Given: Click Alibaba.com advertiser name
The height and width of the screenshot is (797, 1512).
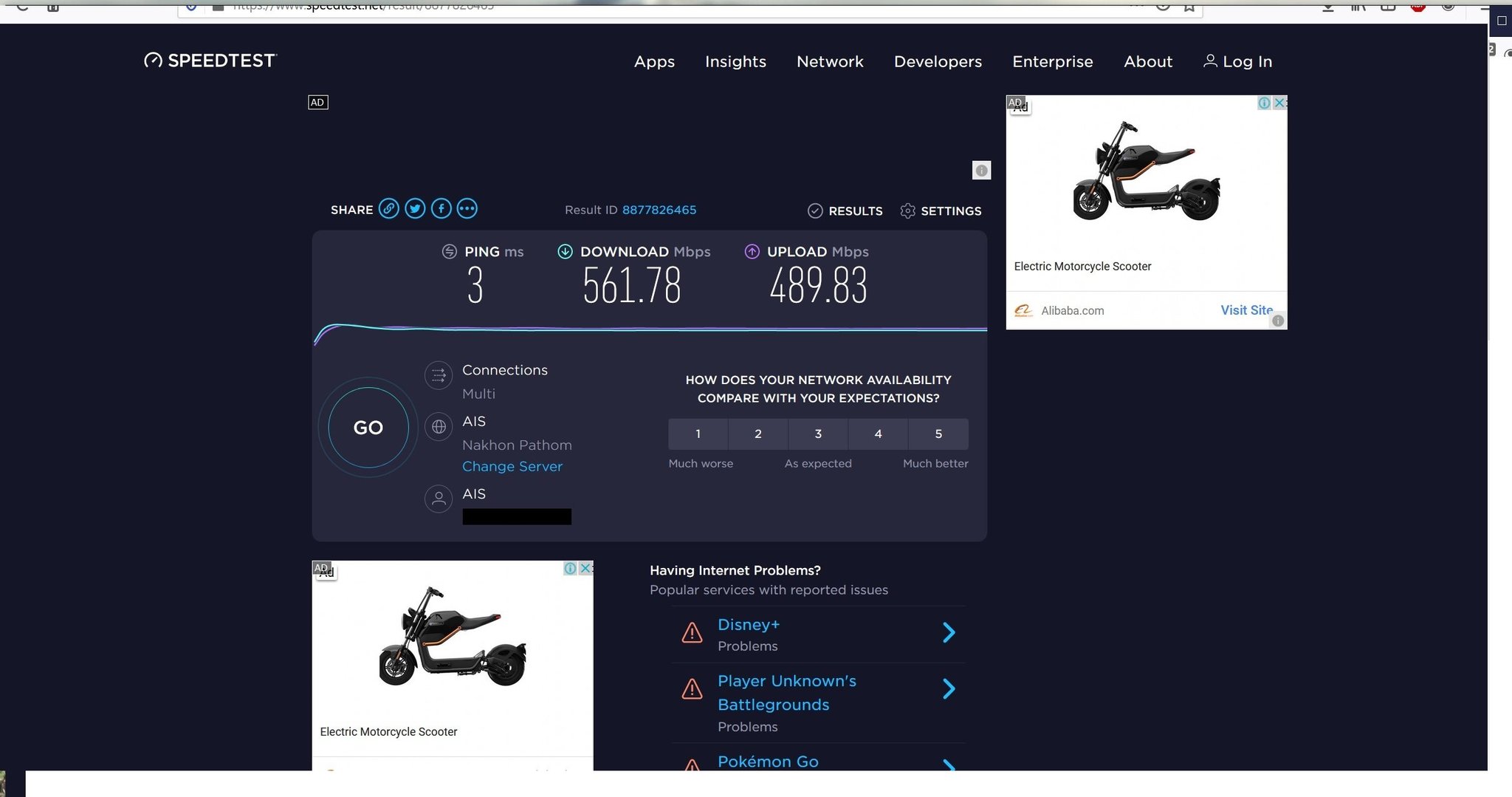Looking at the screenshot, I should pos(1073,311).
